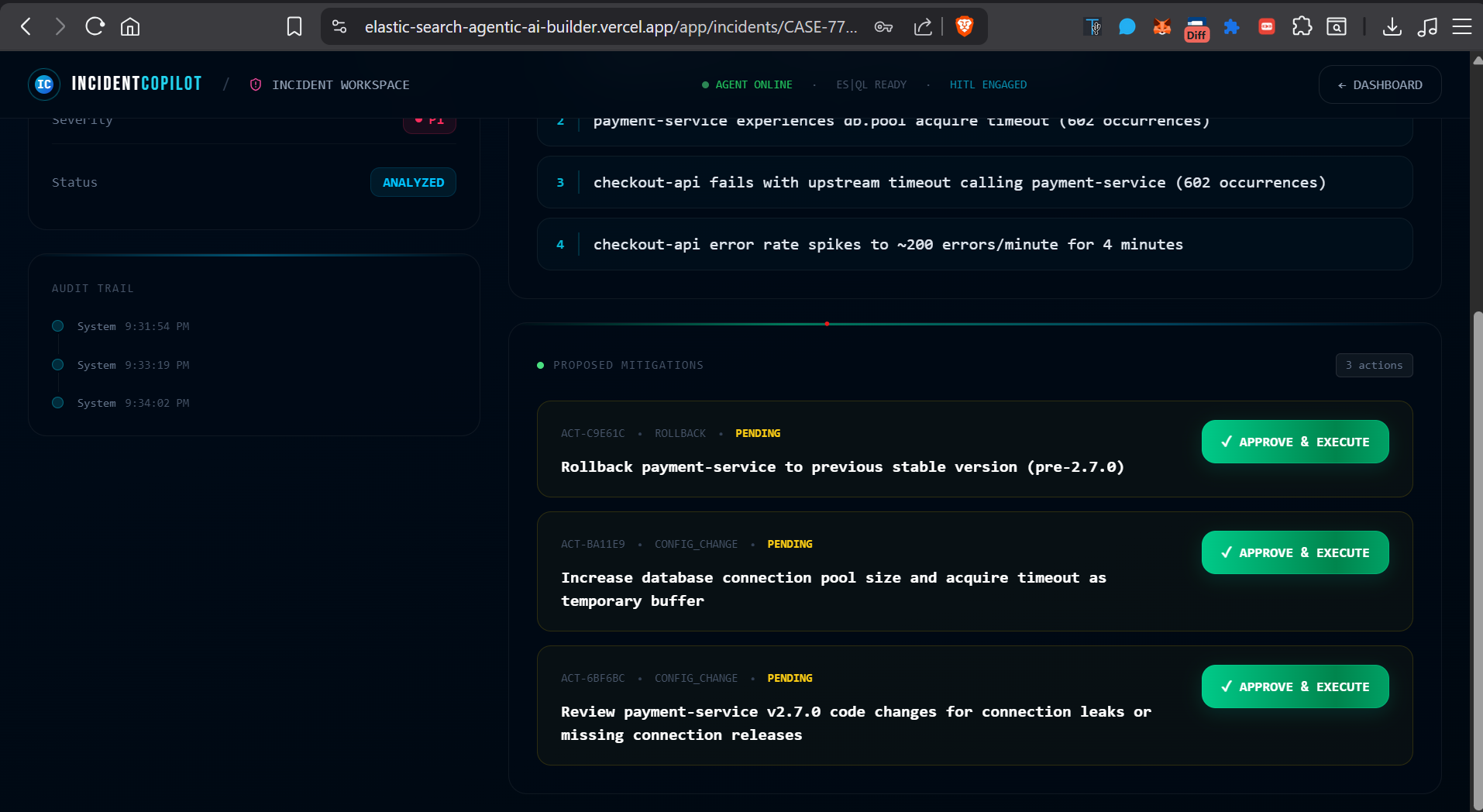This screenshot has width=1483, height=812.
Task: Approve & Execute review v2.7.0 code changes
Action: [1295, 686]
